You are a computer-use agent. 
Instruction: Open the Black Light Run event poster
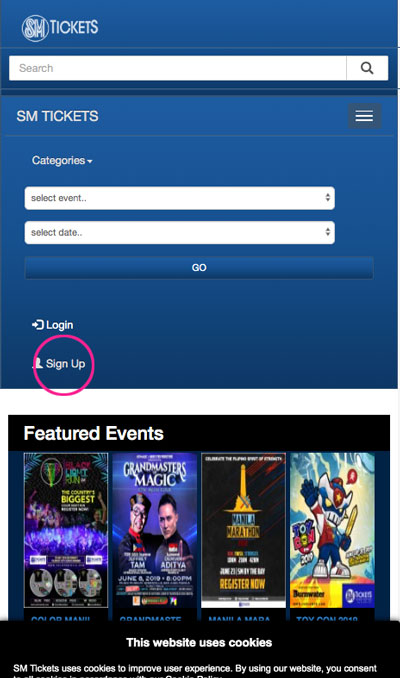[x=66, y=530]
